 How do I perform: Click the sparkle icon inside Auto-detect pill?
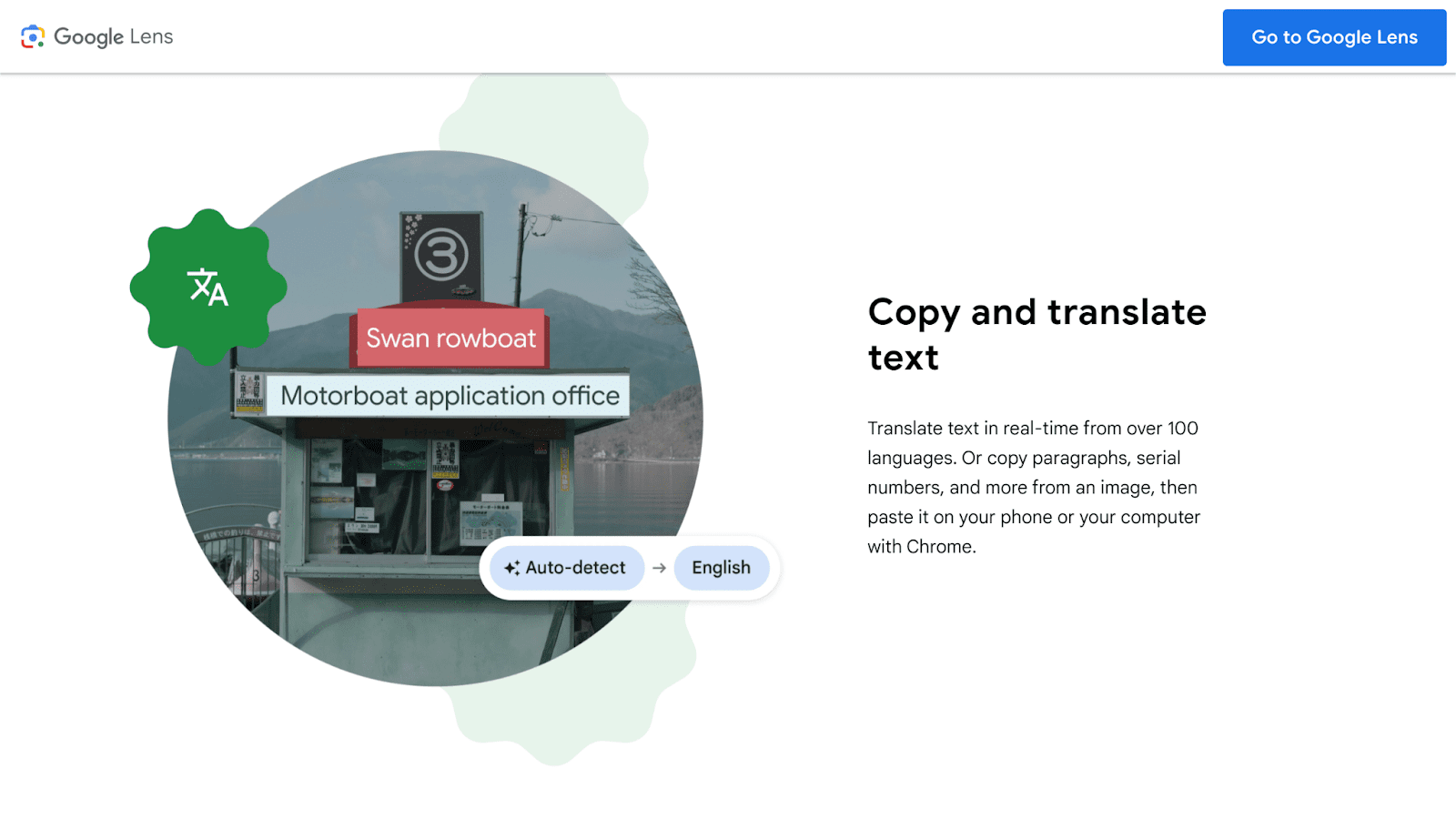pyautogui.click(x=512, y=568)
